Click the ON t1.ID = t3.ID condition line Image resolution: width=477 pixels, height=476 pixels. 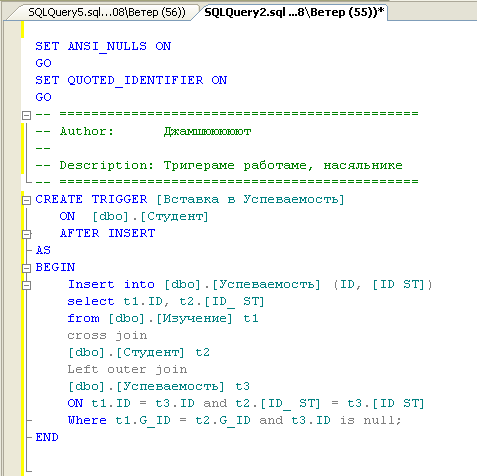[246, 403]
